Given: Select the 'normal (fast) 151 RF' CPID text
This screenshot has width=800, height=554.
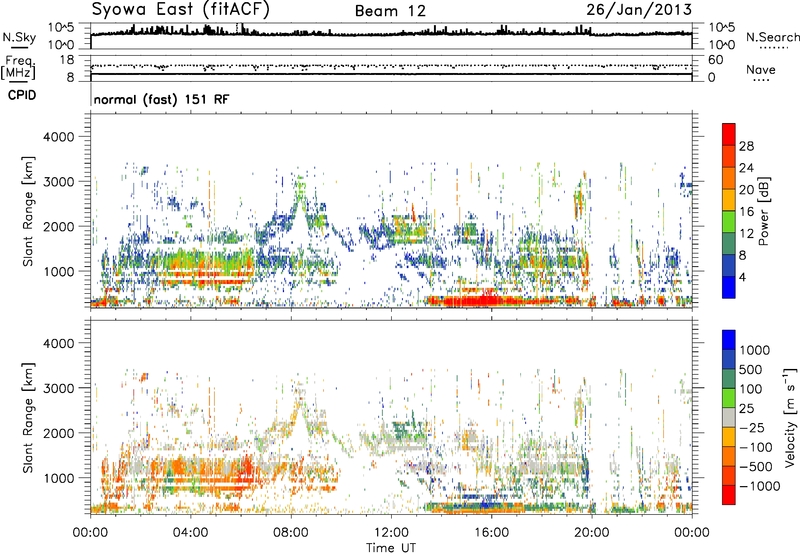Looking at the screenshot, I should (161, 99).
